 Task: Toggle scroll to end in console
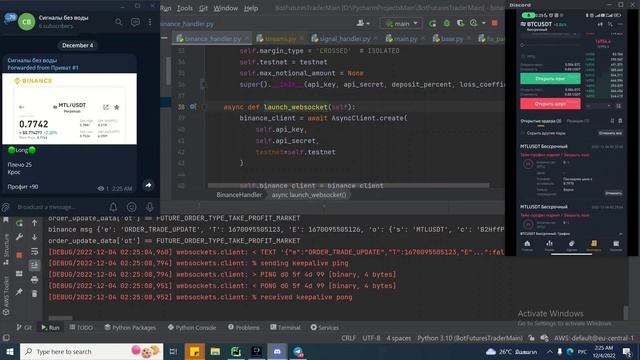tap(34, 265)
